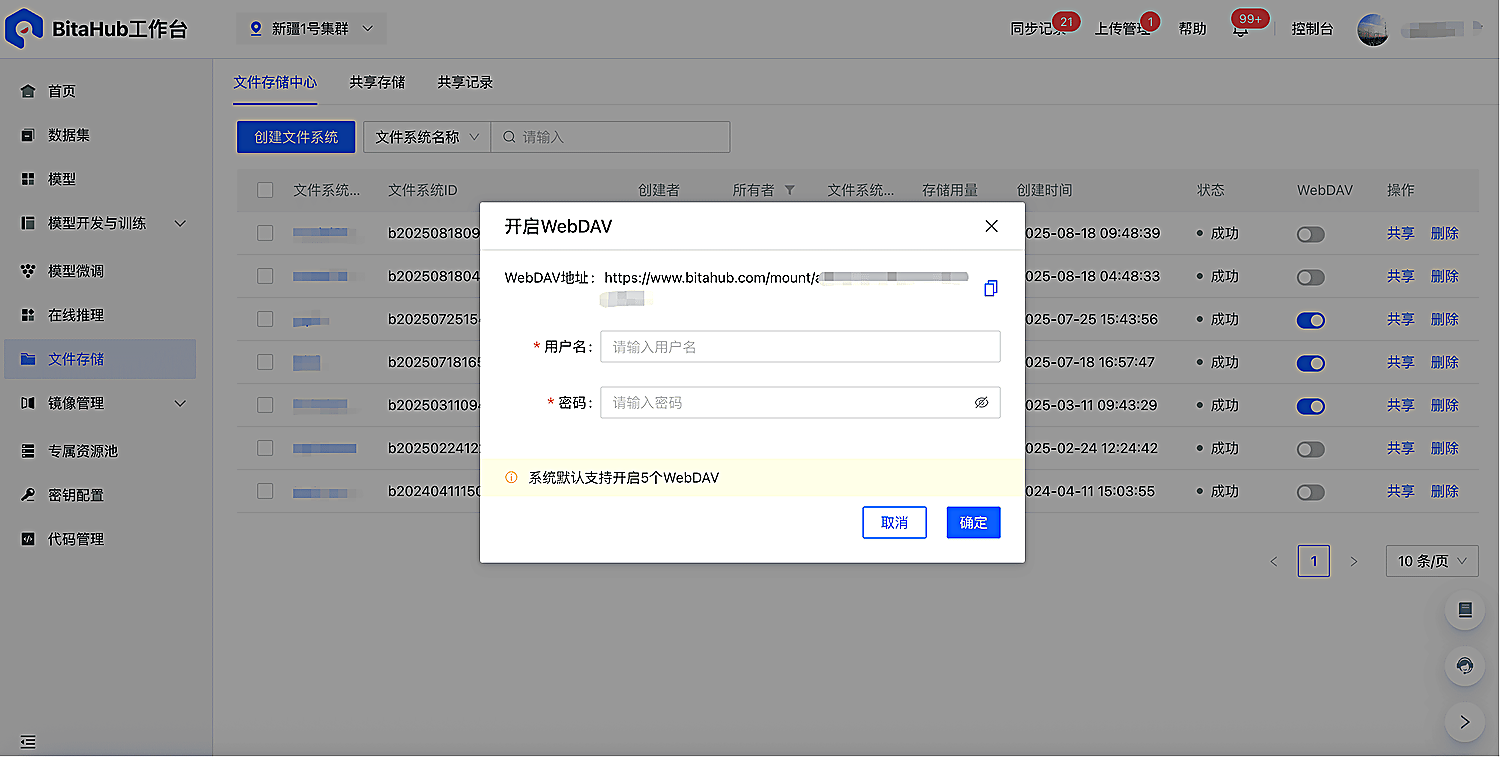Copy the WebDAV address with the copy icon
Viewport: 1500px width, 757px height.
(x=991, y=288)
